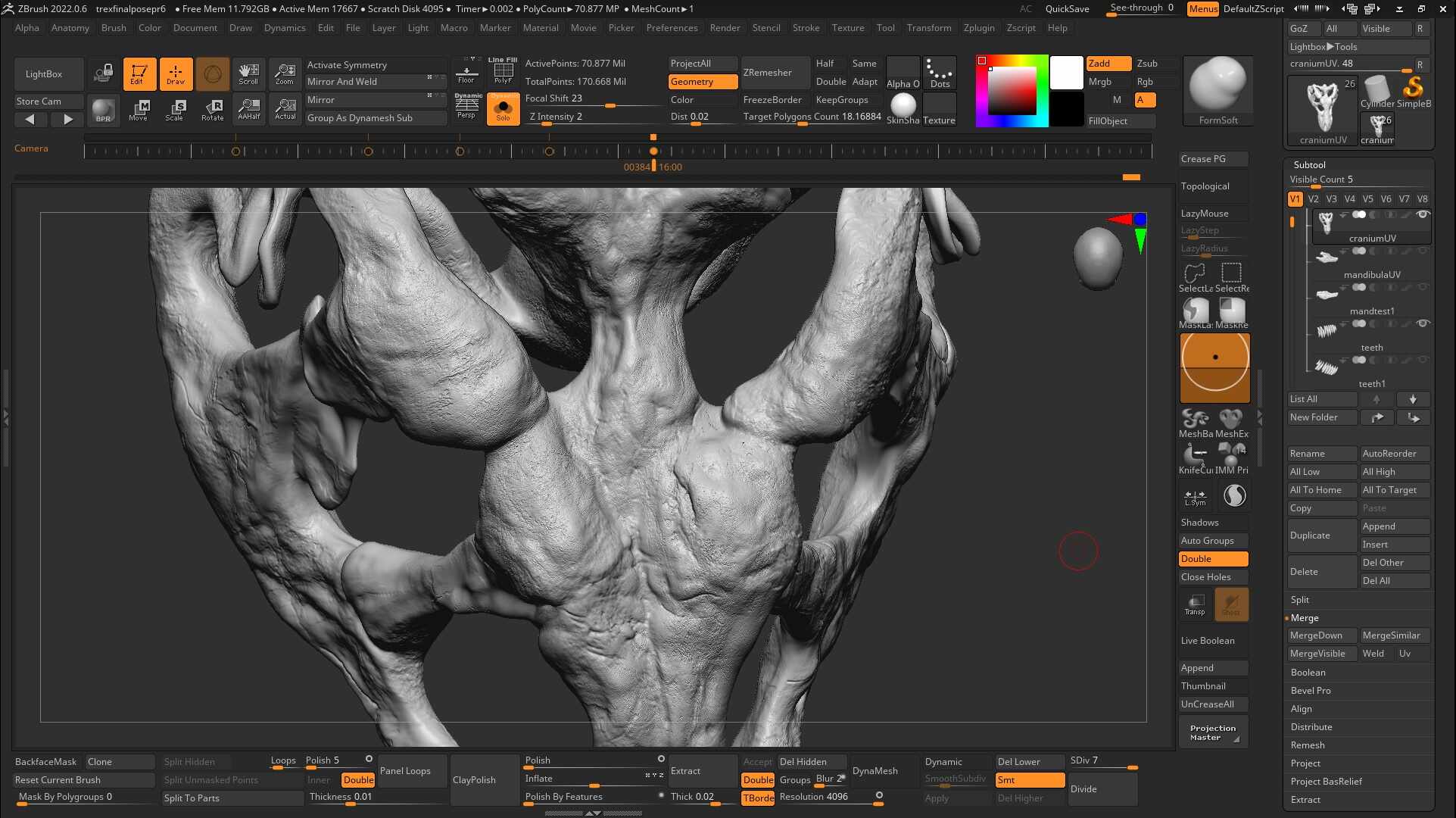This screenshot has height=818, width=1456.
Task: Select the Scale transform tool
Action: click(x=175, y=110)
